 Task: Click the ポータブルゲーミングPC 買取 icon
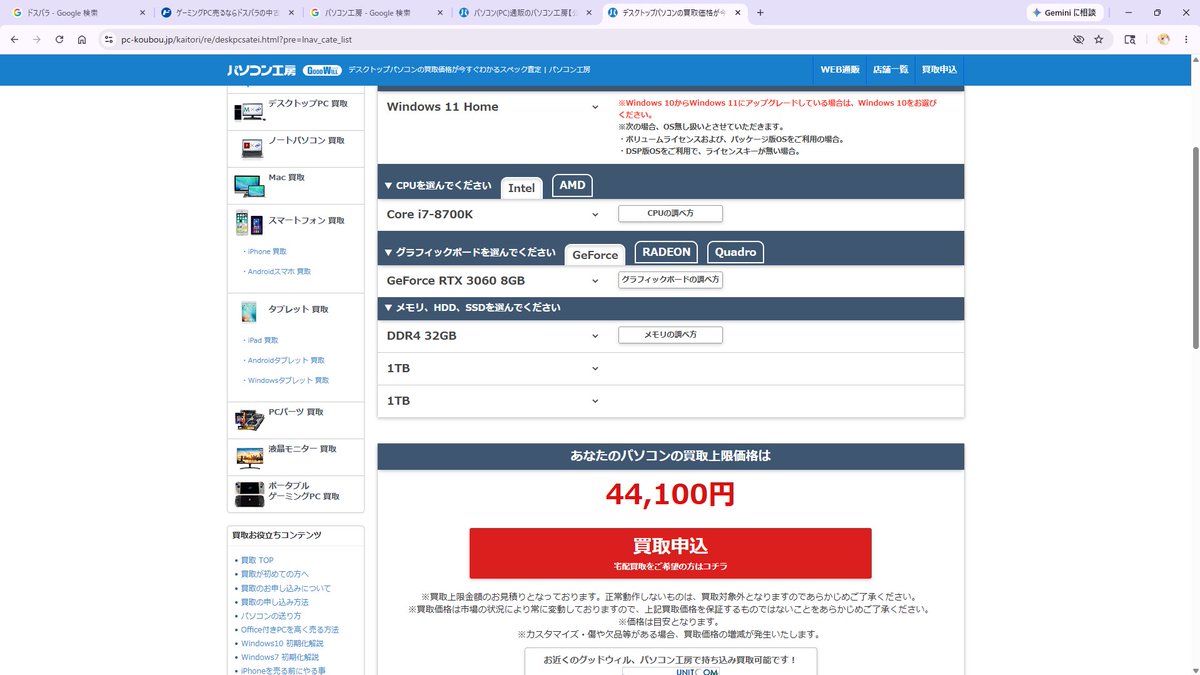[249, 493]
